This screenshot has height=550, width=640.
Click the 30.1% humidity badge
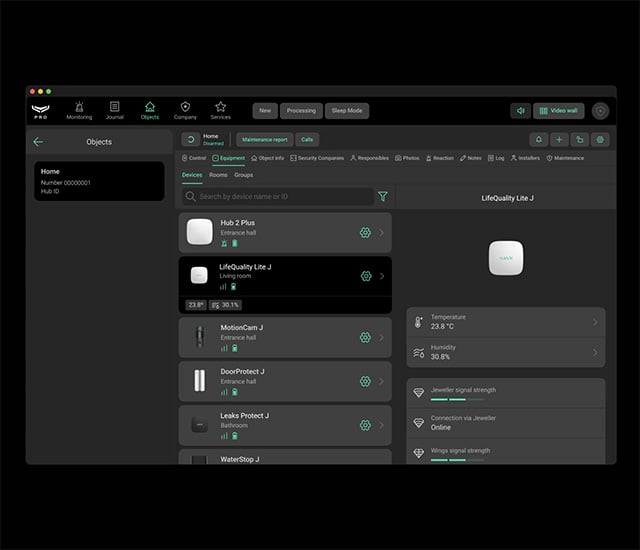point(226,305)
